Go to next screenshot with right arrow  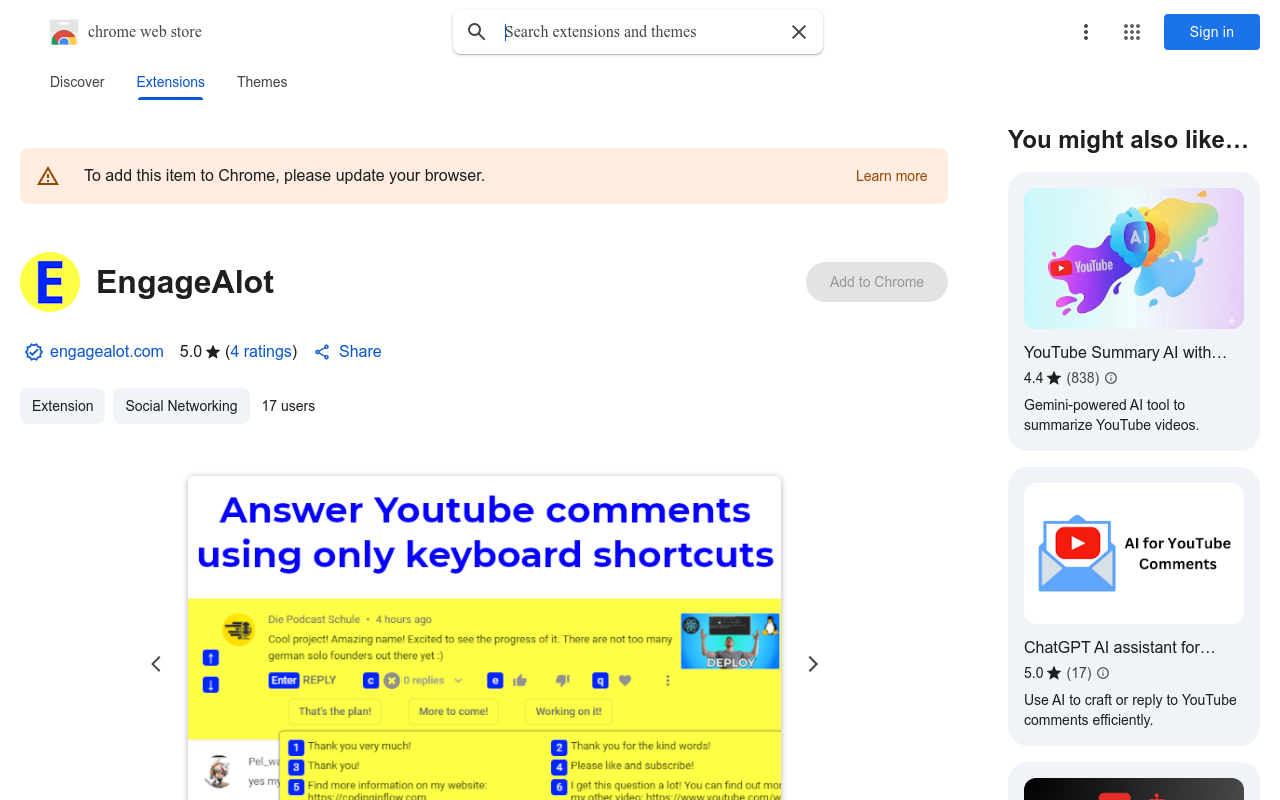click(813, 664)
